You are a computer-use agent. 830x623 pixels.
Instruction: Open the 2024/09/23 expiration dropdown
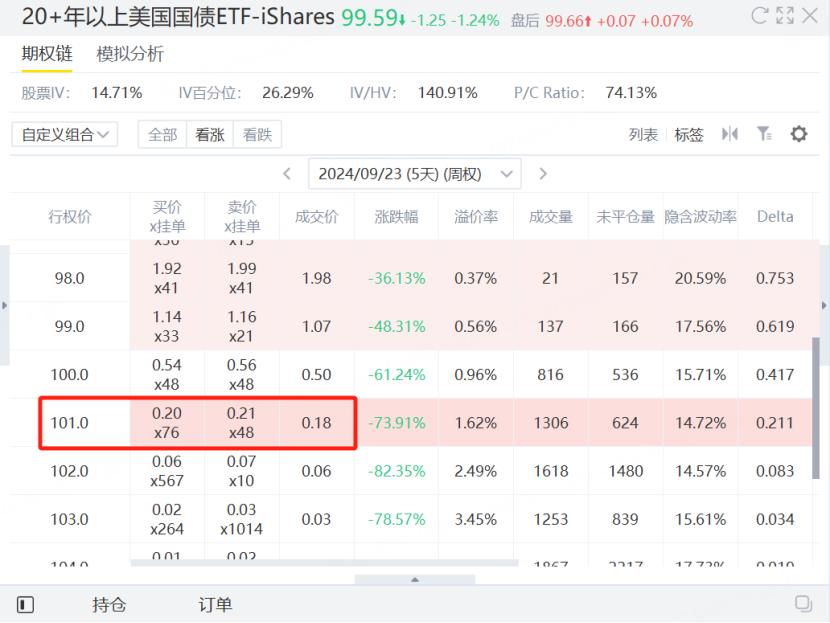[414, 174]
